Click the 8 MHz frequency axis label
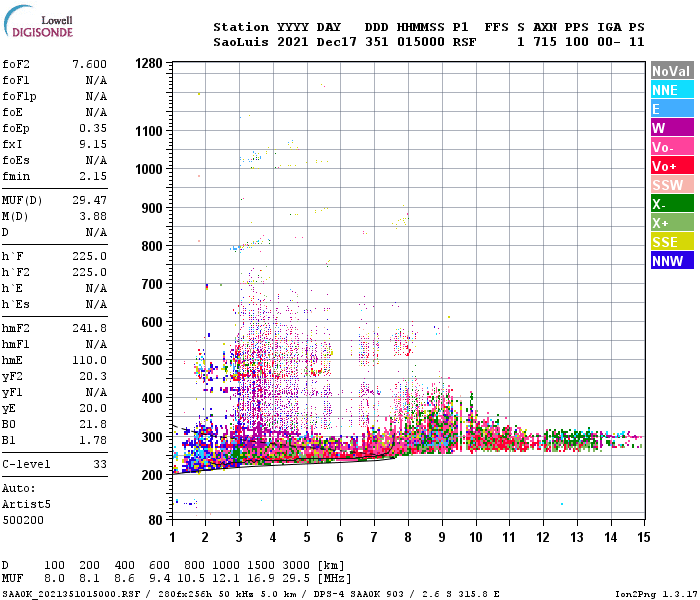This screenshot has height=600, width=700. (x=408, y=537)
